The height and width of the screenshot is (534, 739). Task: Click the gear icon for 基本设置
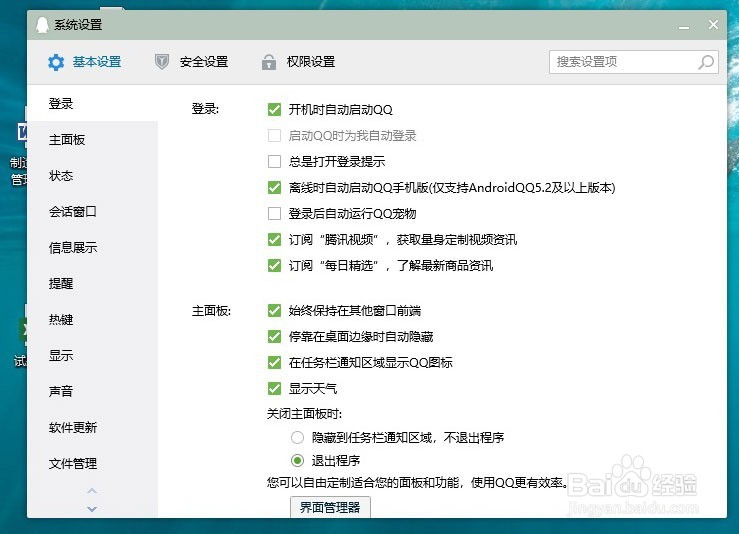tap(56, 62)
